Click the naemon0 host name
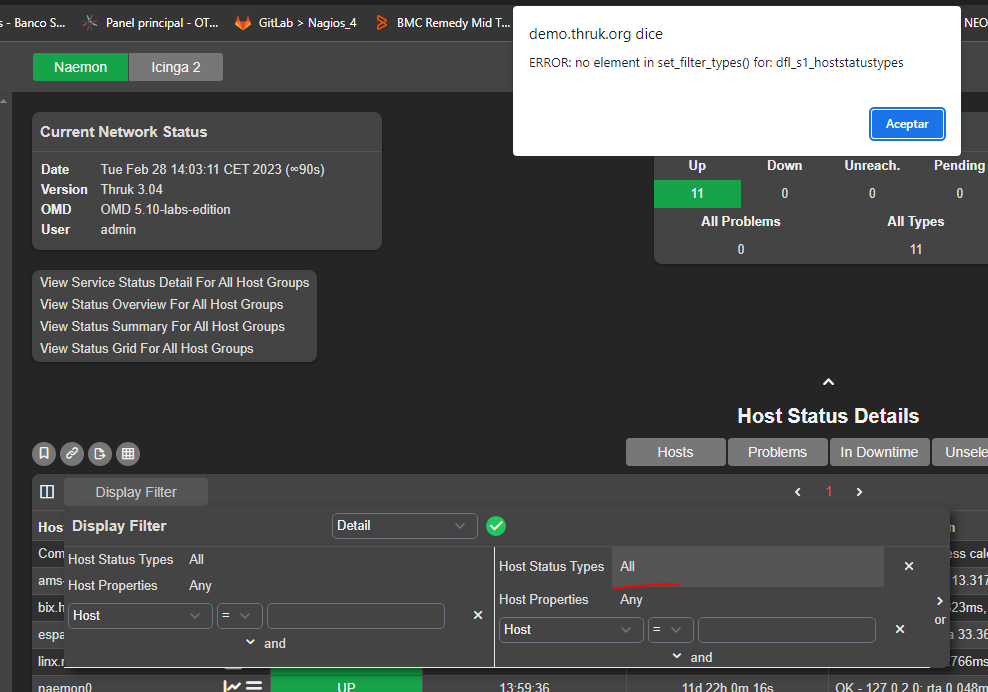This screenshot has height=692, width=988. click(65, 687)
